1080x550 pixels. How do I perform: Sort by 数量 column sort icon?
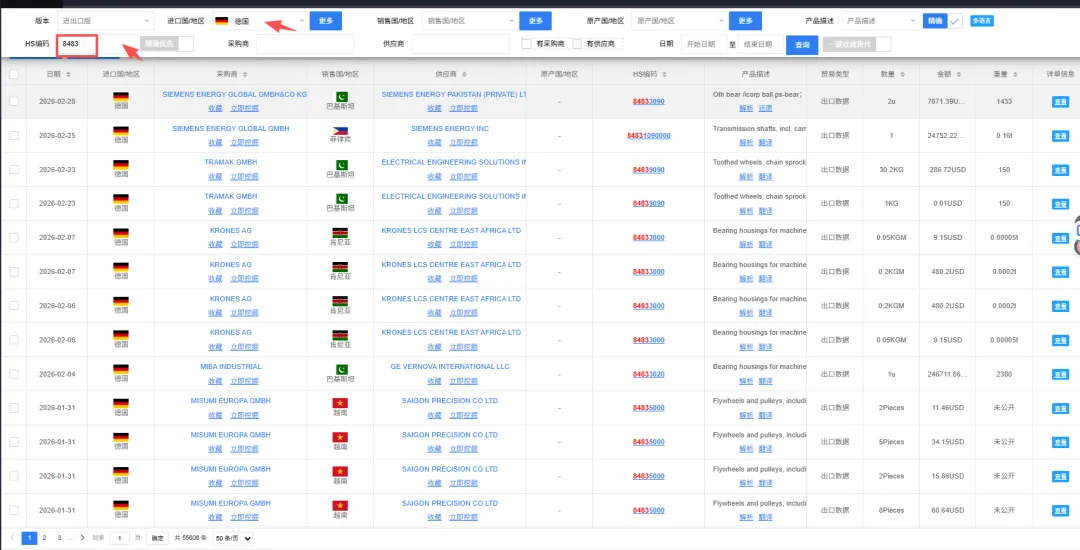[902, 74]
